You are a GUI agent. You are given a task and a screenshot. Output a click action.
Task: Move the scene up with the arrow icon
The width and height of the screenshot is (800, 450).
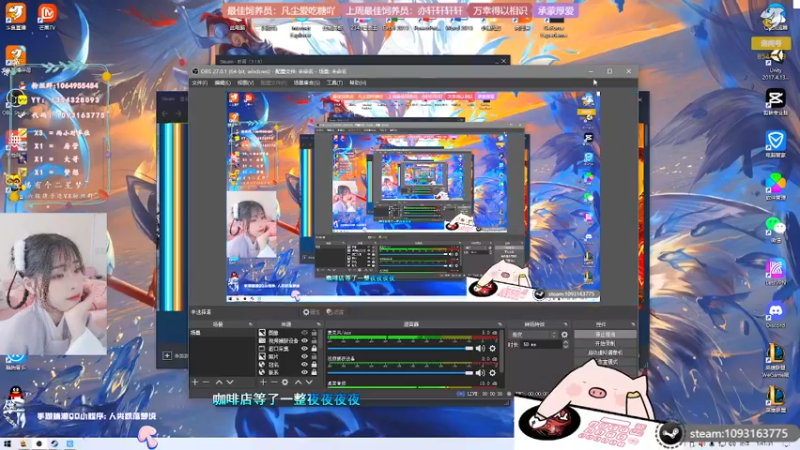pyautogui.click(x=219, y=382)
